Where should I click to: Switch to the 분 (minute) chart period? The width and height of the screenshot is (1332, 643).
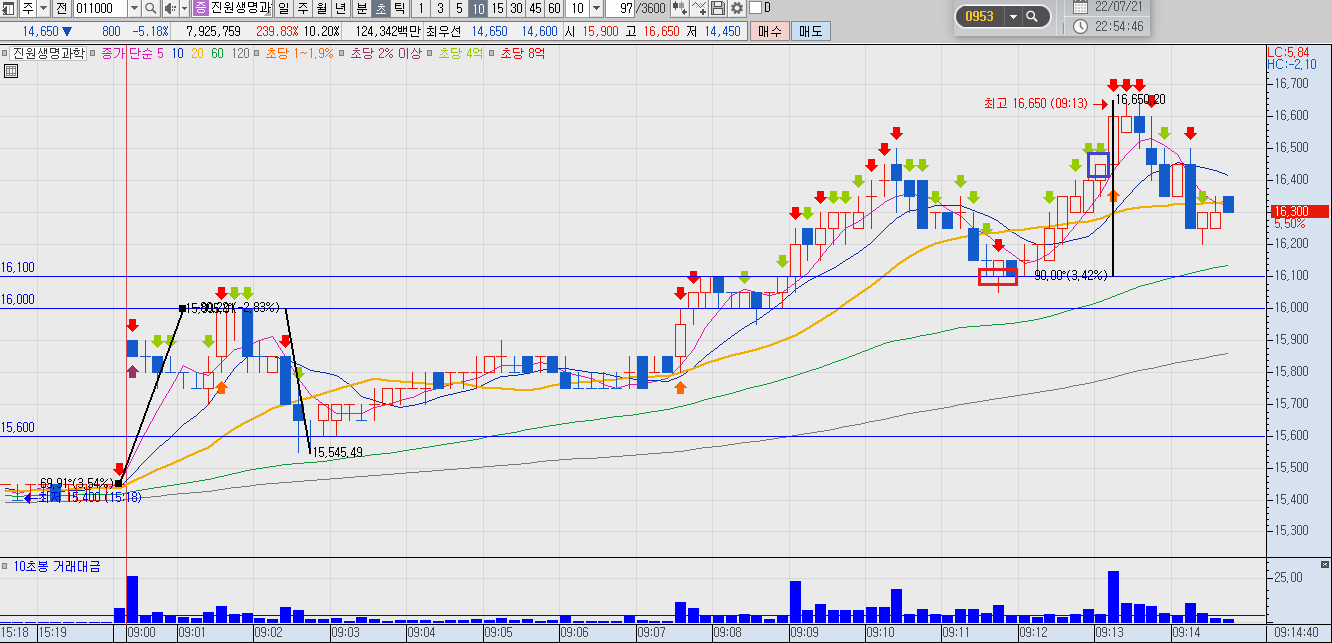coord(362,8)
